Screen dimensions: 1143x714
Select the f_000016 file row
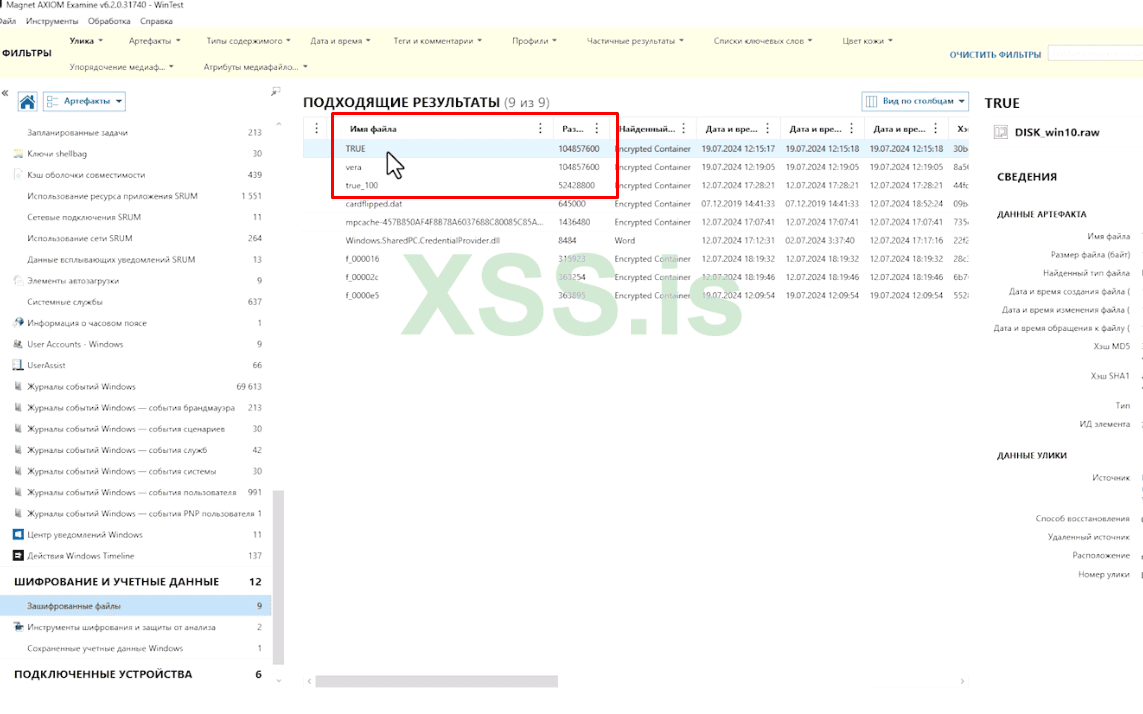(636, 259)
